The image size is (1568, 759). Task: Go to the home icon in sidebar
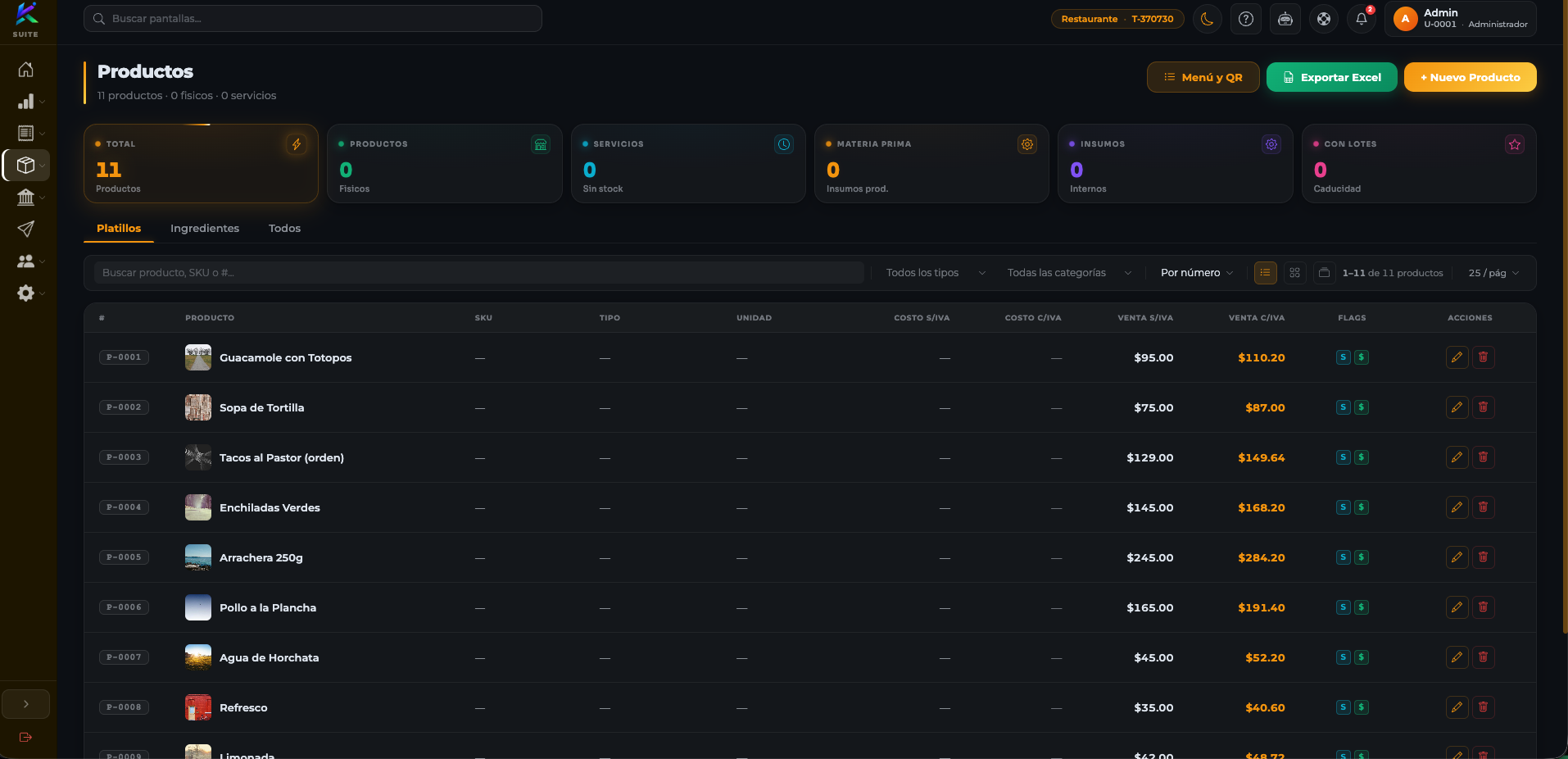tap(26, 70)
